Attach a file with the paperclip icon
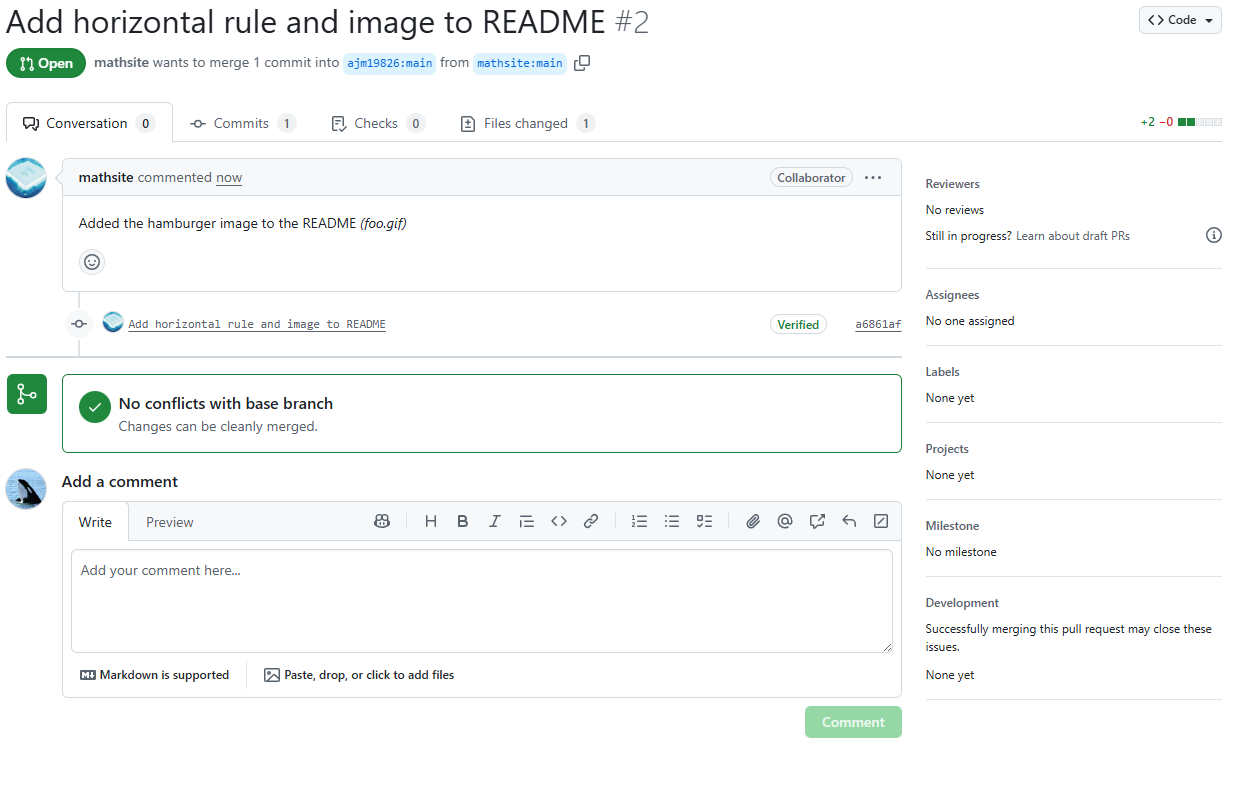The image size is (1249, 800). [x=753, y=521]
